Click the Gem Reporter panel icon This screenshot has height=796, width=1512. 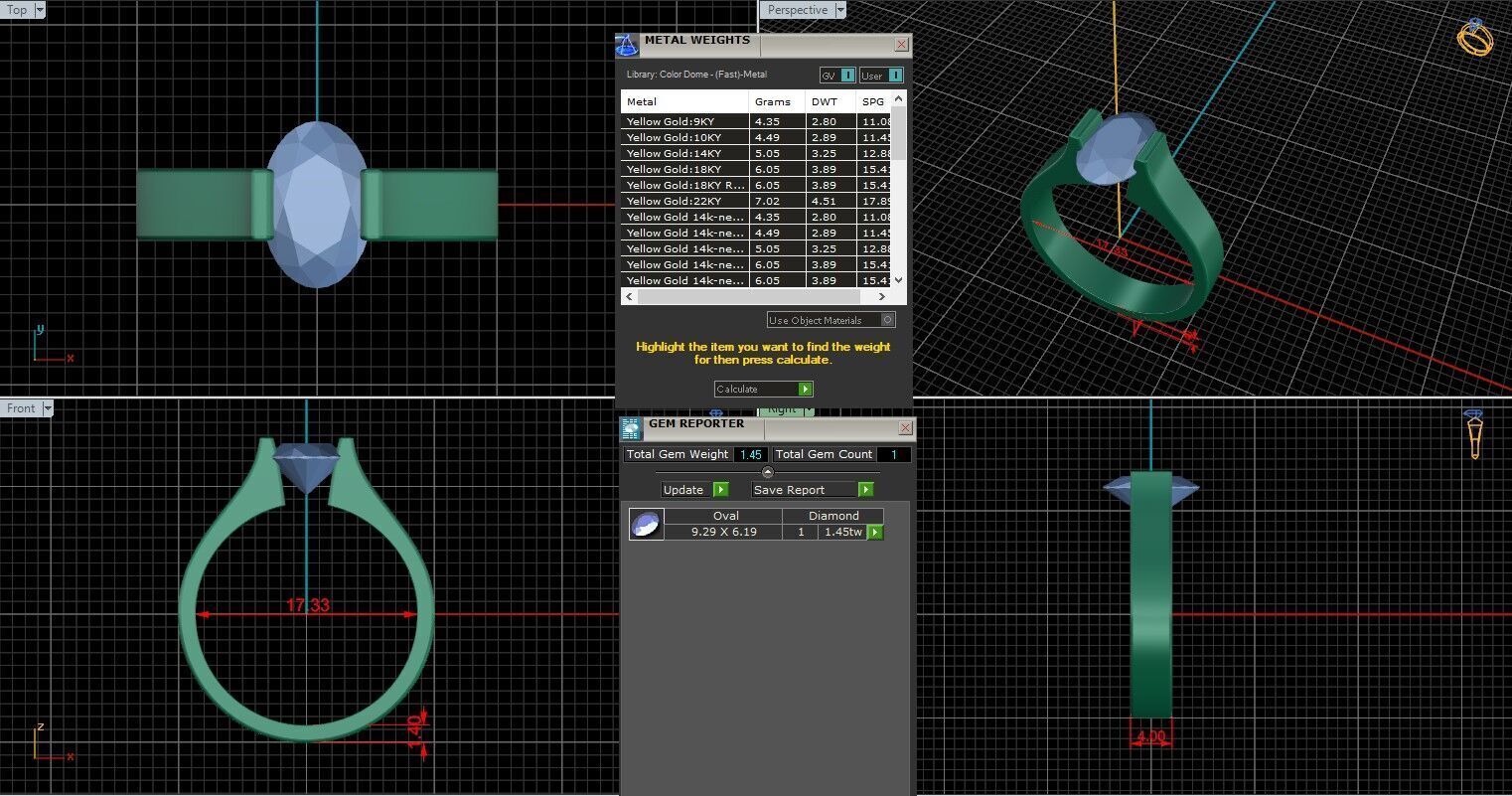coord(631,428)
